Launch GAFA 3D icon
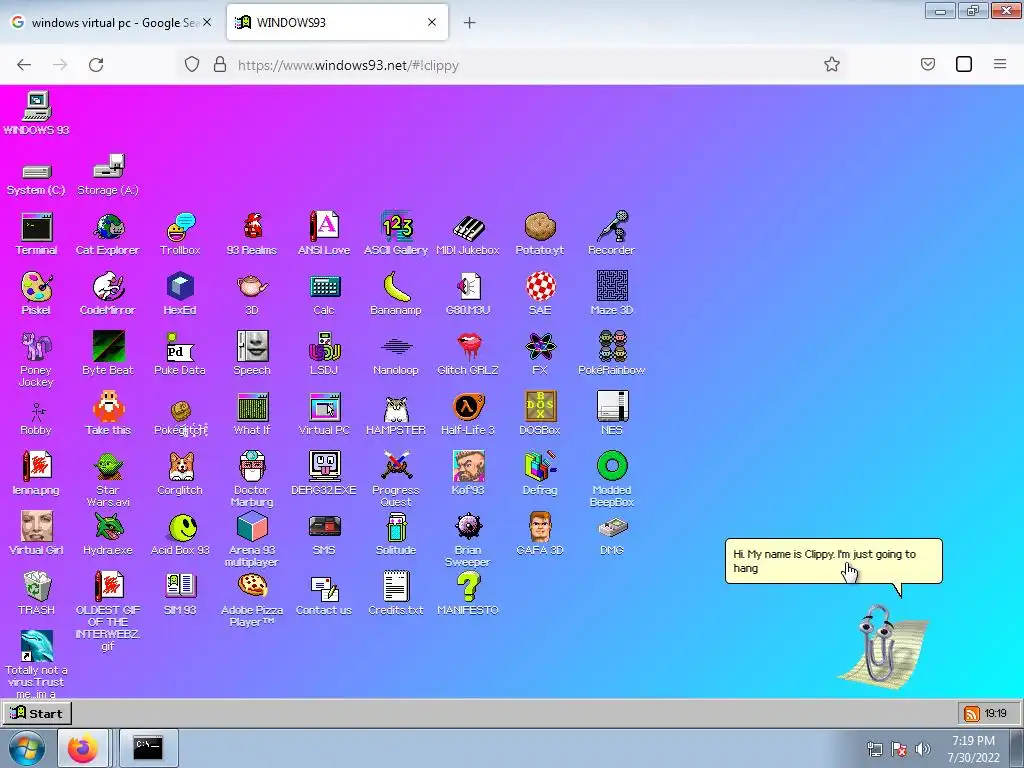The image size is (1024, 768). tap(539, 527)
